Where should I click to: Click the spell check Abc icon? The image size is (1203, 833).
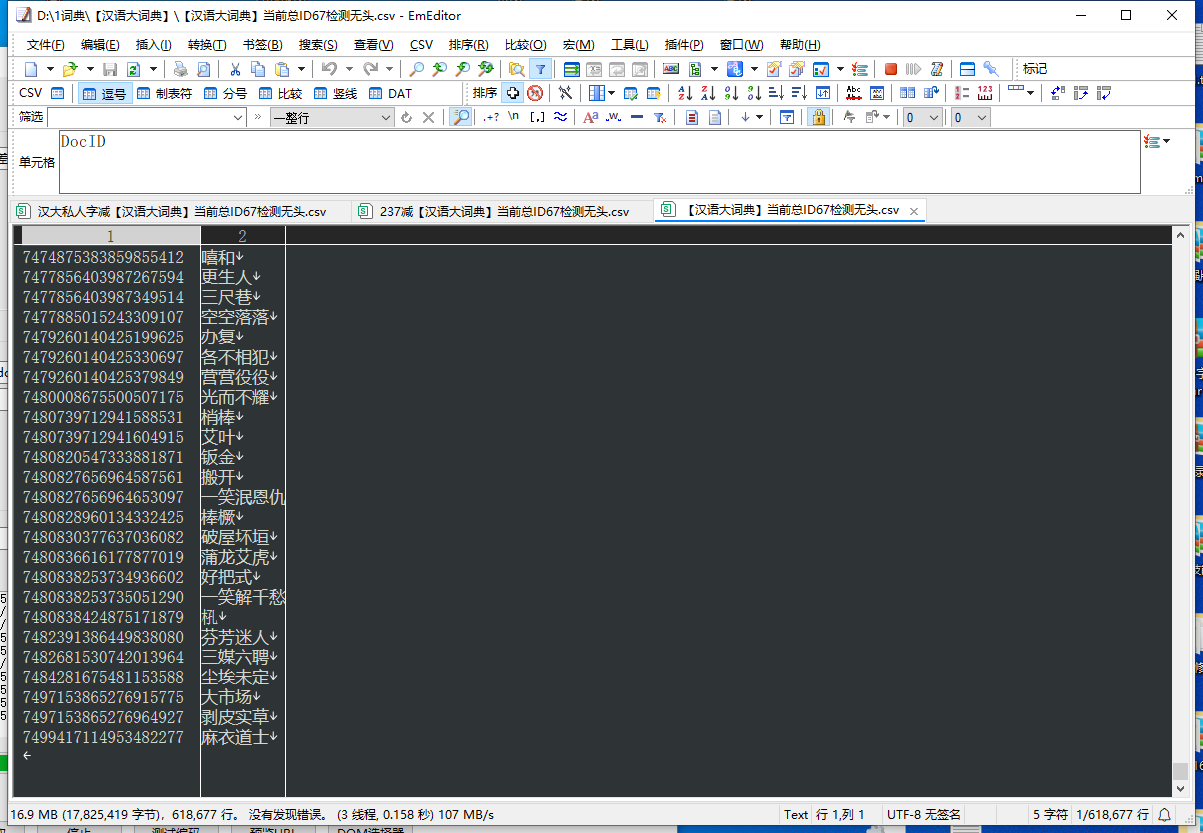[x=853, y=93]
